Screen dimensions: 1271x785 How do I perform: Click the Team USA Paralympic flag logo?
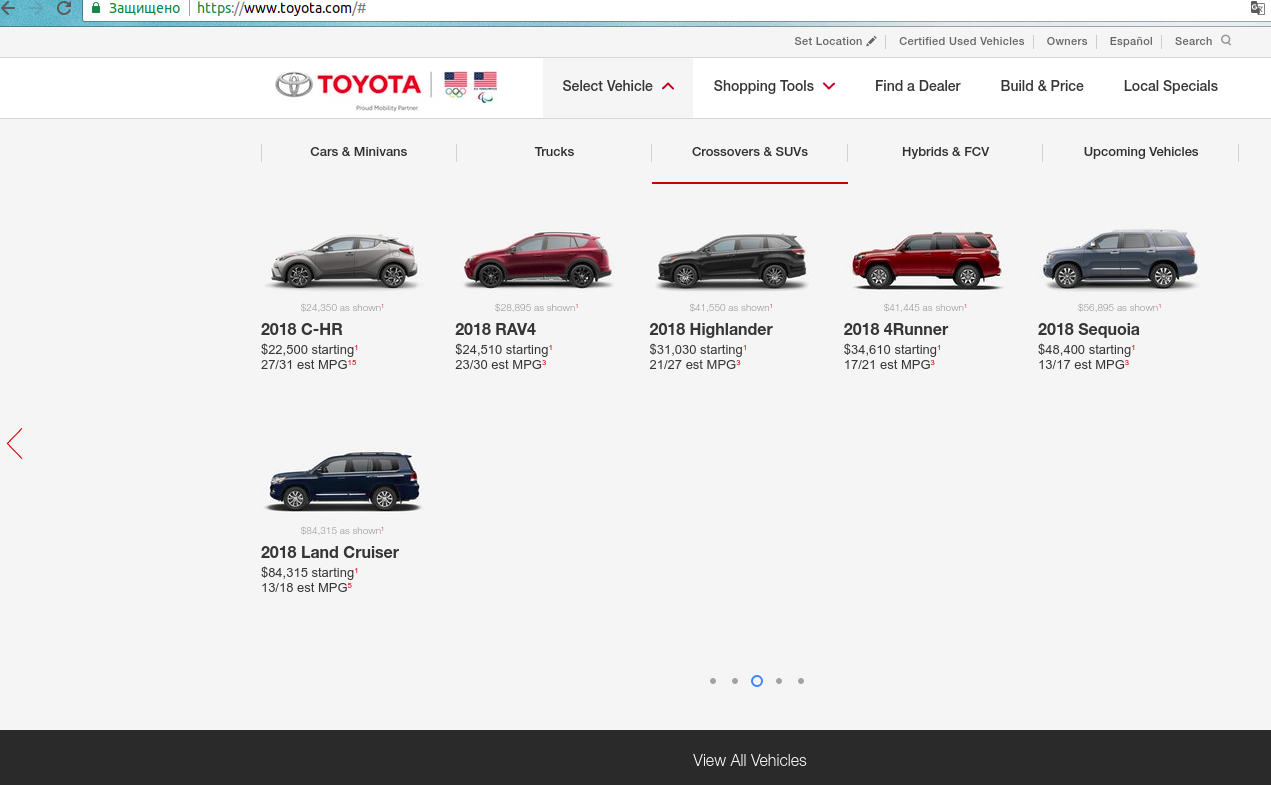pyautogui.click(x=486, y=86)
